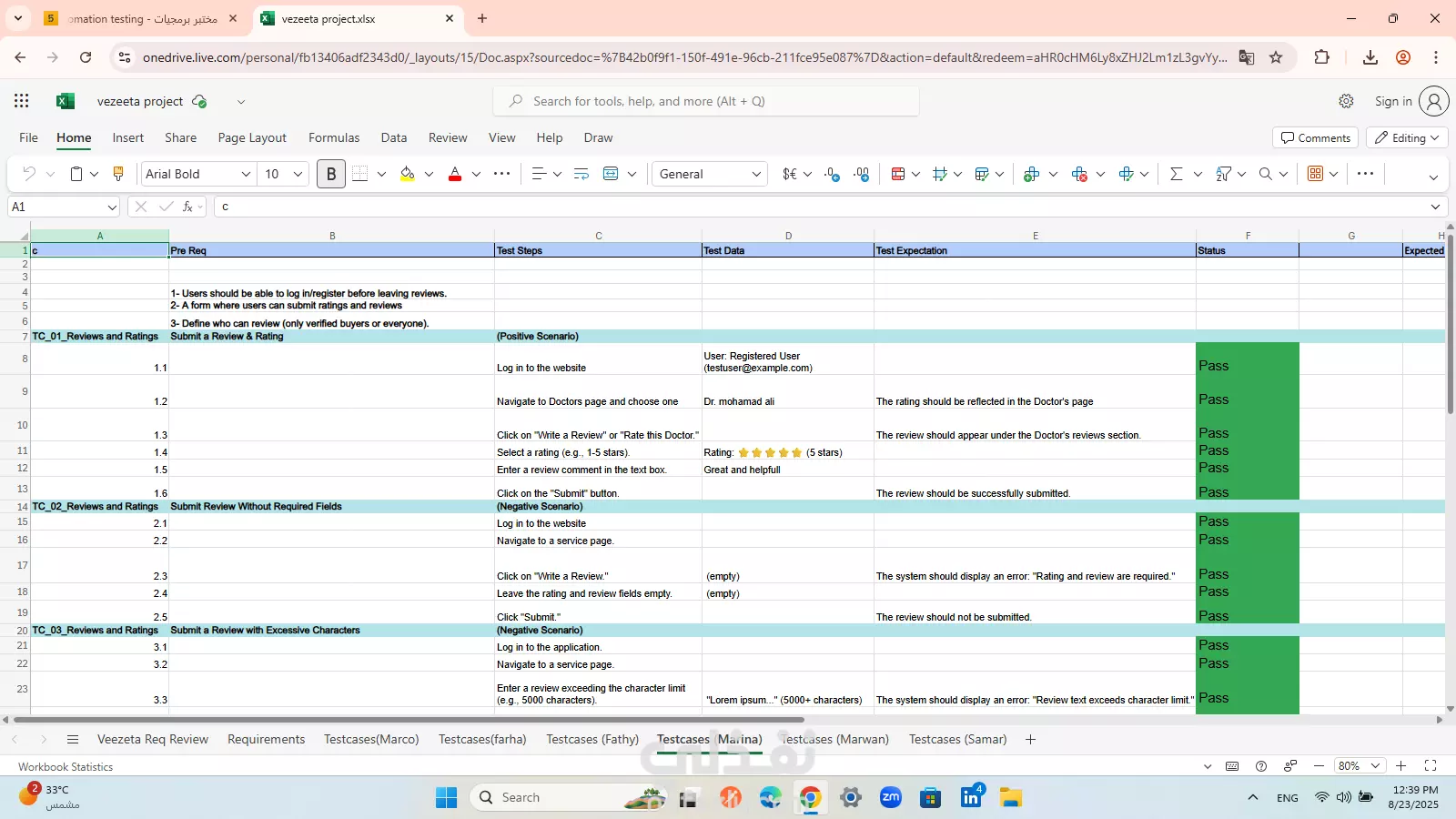Click Sign in
This screenshot has height=819, width=1456.
click(1393, 101)
